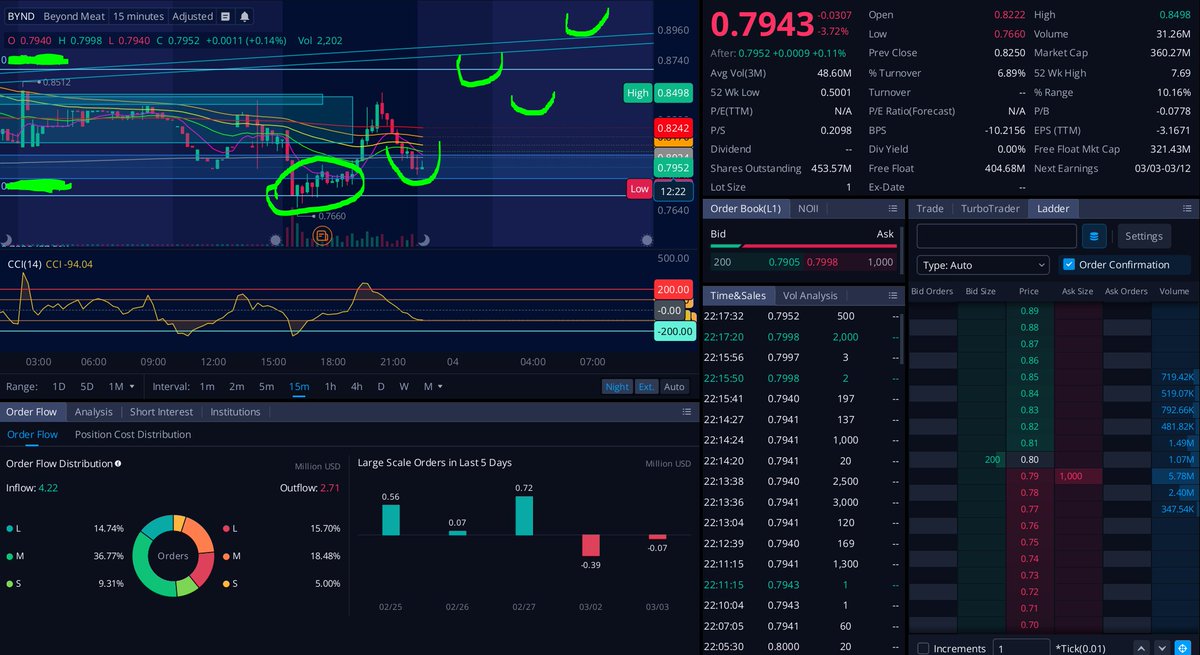Expand the 1M range dropdown
Viewport: 1200px width, 655px height.
click(x=122, y=387)
